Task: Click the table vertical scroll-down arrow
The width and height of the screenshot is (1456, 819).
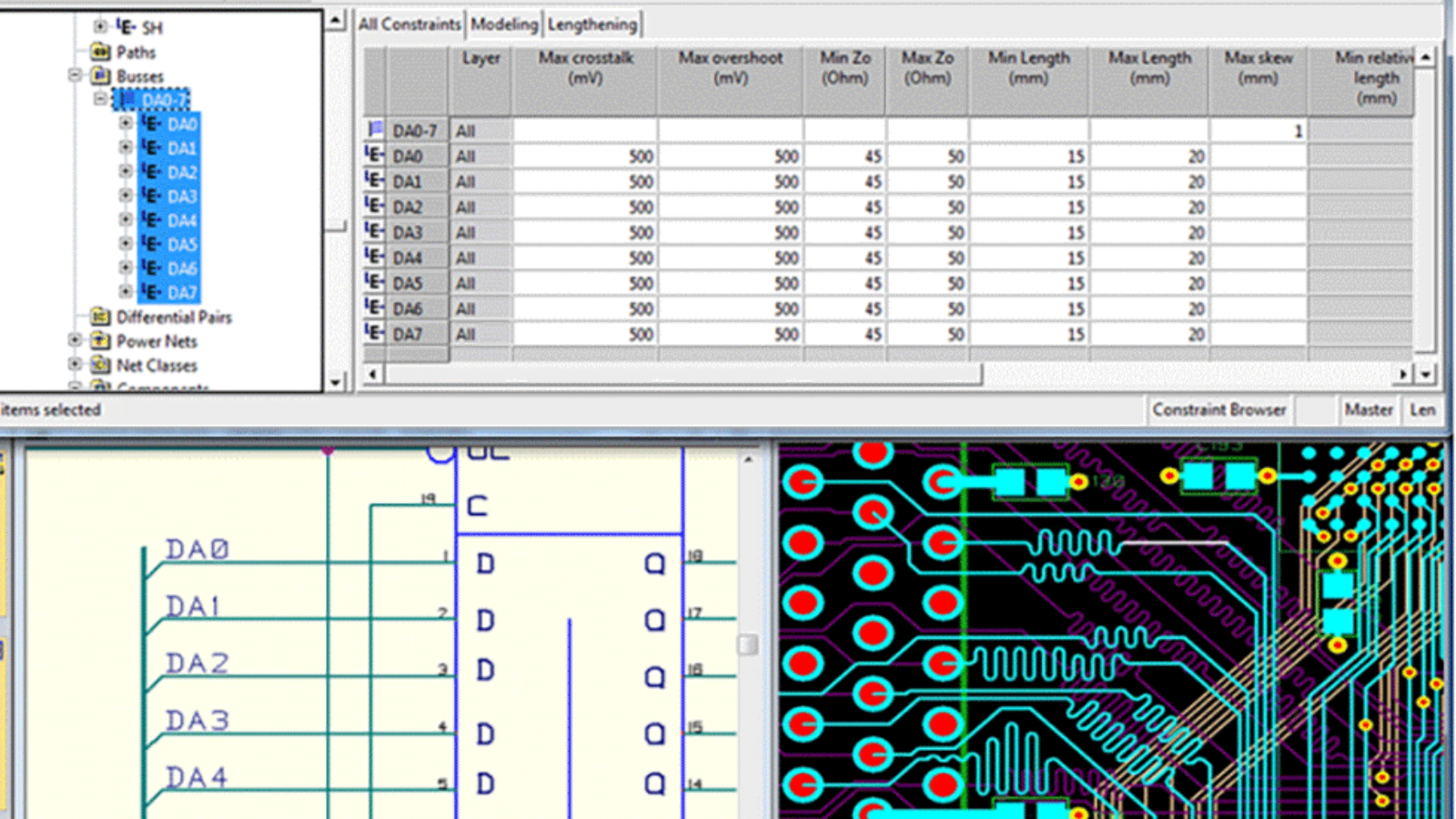Action: point(1425,374)
